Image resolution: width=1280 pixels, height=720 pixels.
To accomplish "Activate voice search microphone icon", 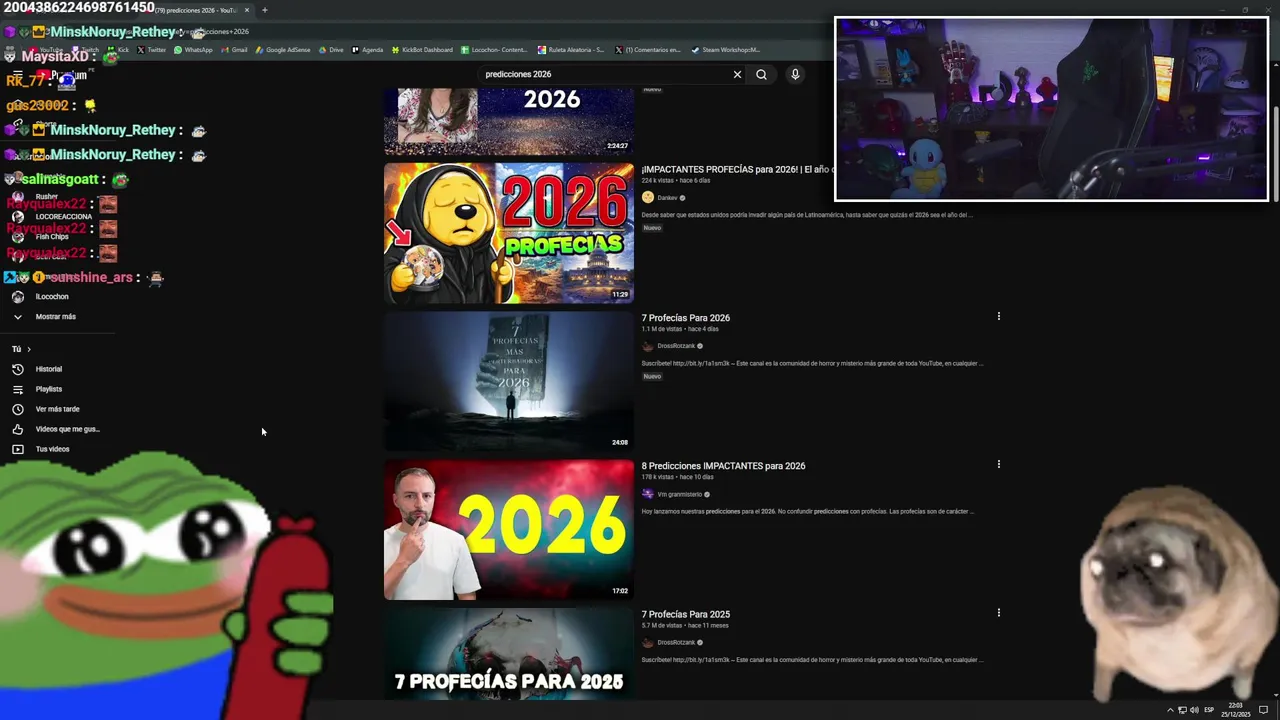I will [x=795, y=74].
